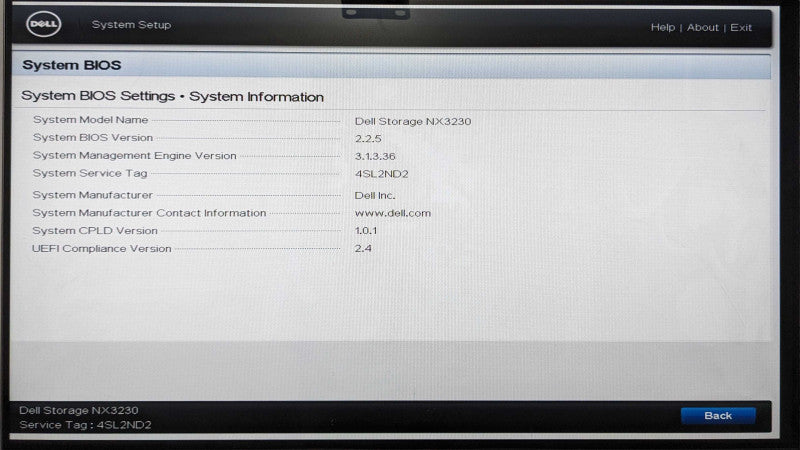The width and height of the screenshot is (800, 450).
Task: Click the System BIOS Settings breadcrumb heading
Action: (x=172, y=96)
